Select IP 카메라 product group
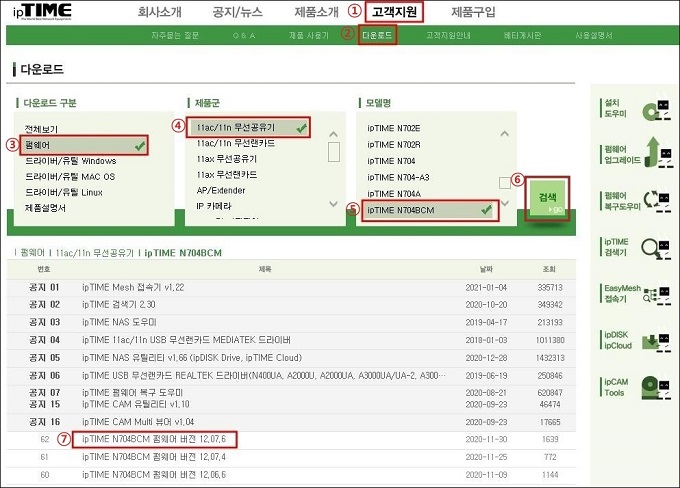The height and width of the screenshot is (488, 680). 214,206
